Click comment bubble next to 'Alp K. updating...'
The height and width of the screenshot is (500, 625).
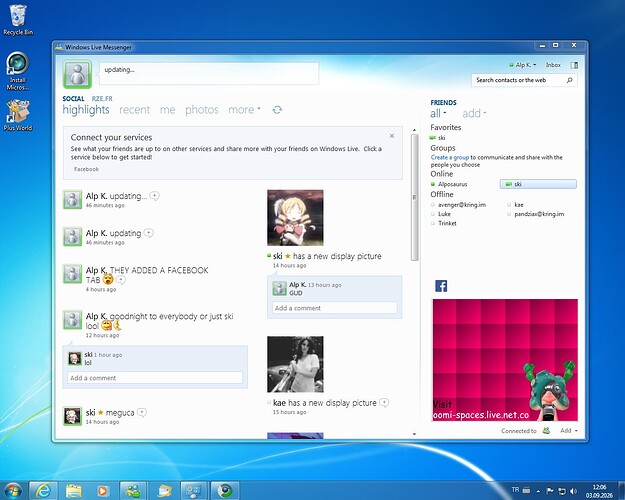155,196
